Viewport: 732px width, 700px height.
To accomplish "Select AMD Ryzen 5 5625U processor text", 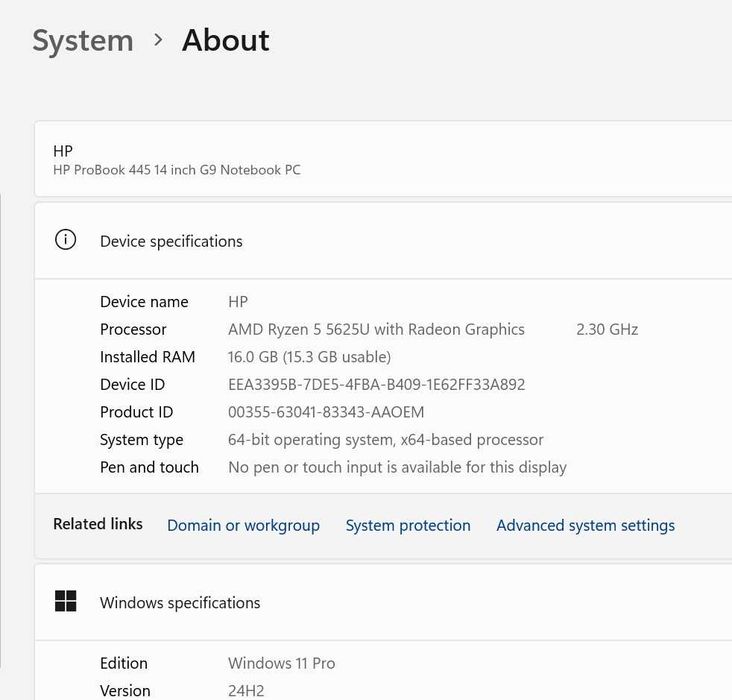I will click(376, 329).
